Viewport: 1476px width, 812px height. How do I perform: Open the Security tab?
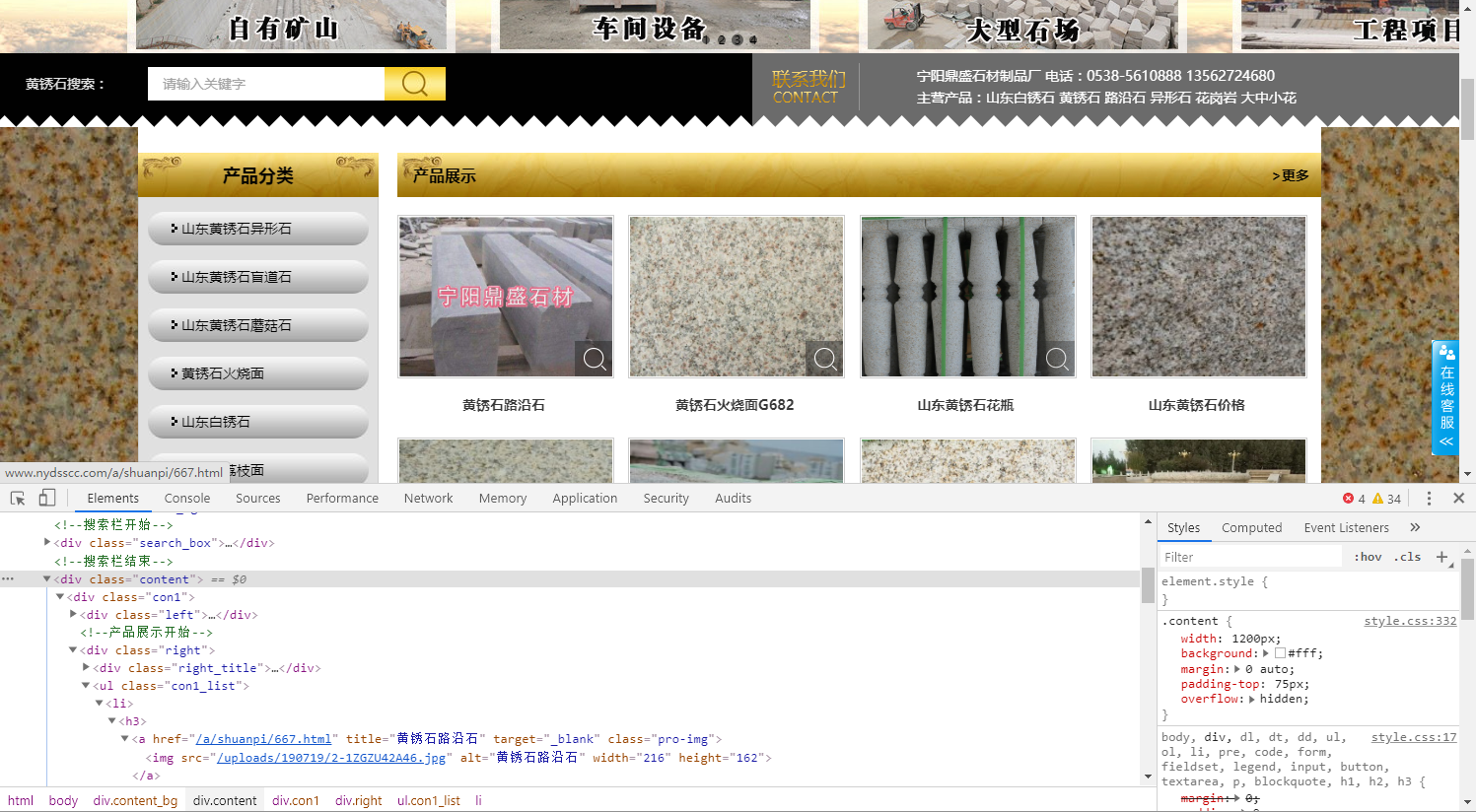click(x=667, y=499)
